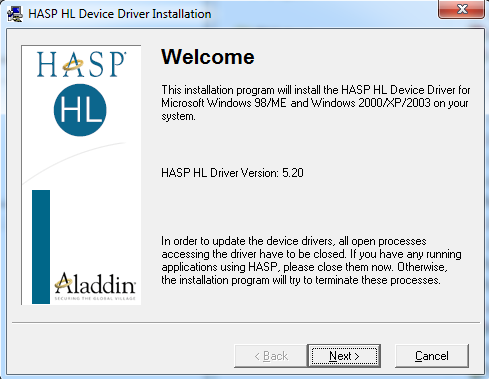Click the Next button
The image size is (489, 379).
[344, 356]
